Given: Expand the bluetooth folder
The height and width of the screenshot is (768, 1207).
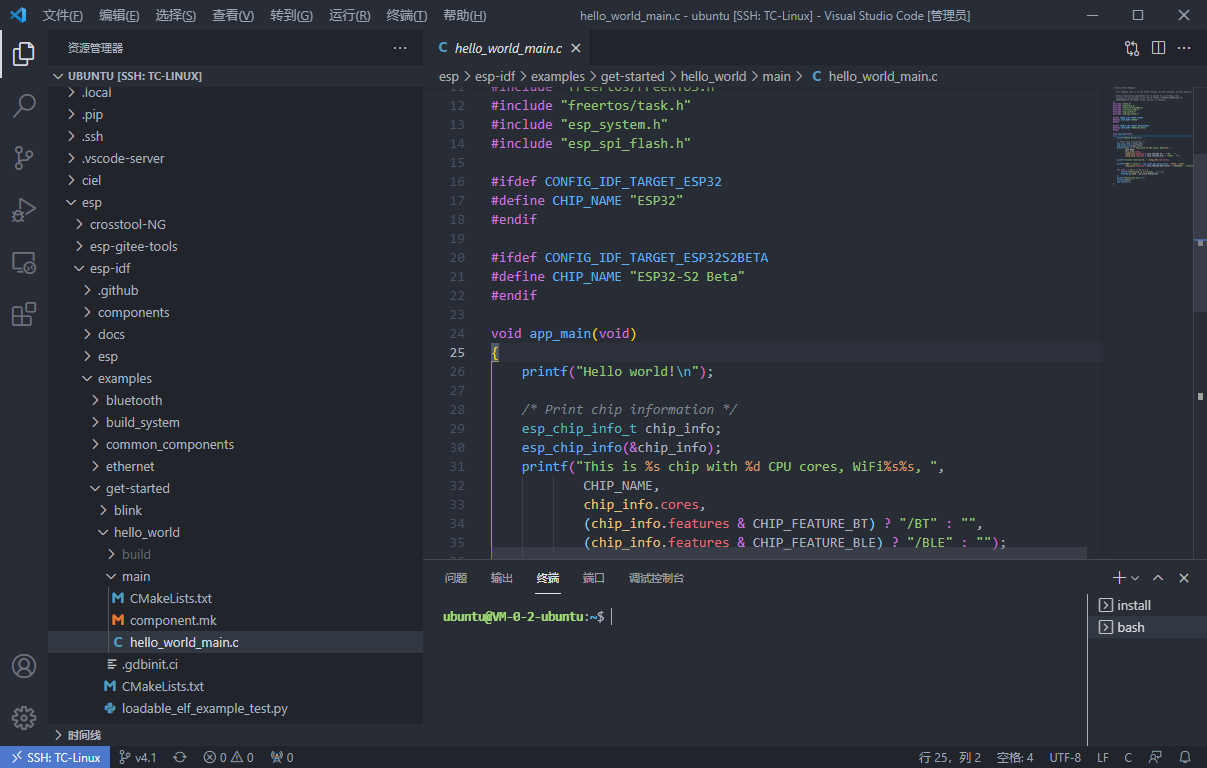Looking at the screenshot, I should click(x=235, y=400).
